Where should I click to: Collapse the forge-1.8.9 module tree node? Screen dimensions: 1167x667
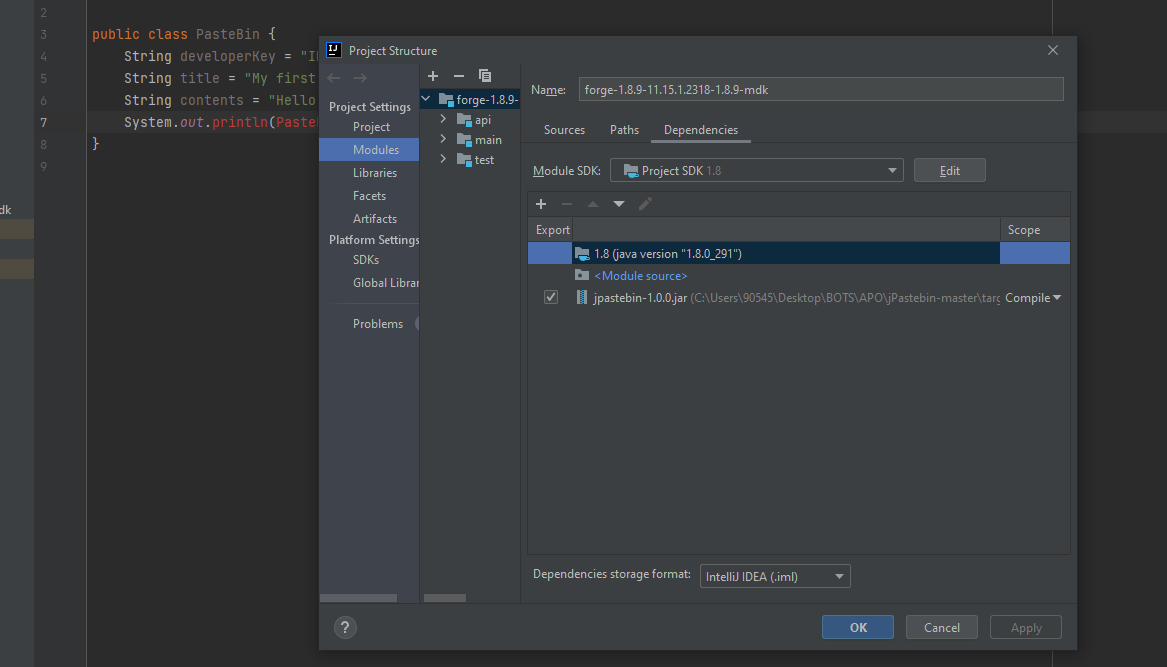tap(426, 98)
